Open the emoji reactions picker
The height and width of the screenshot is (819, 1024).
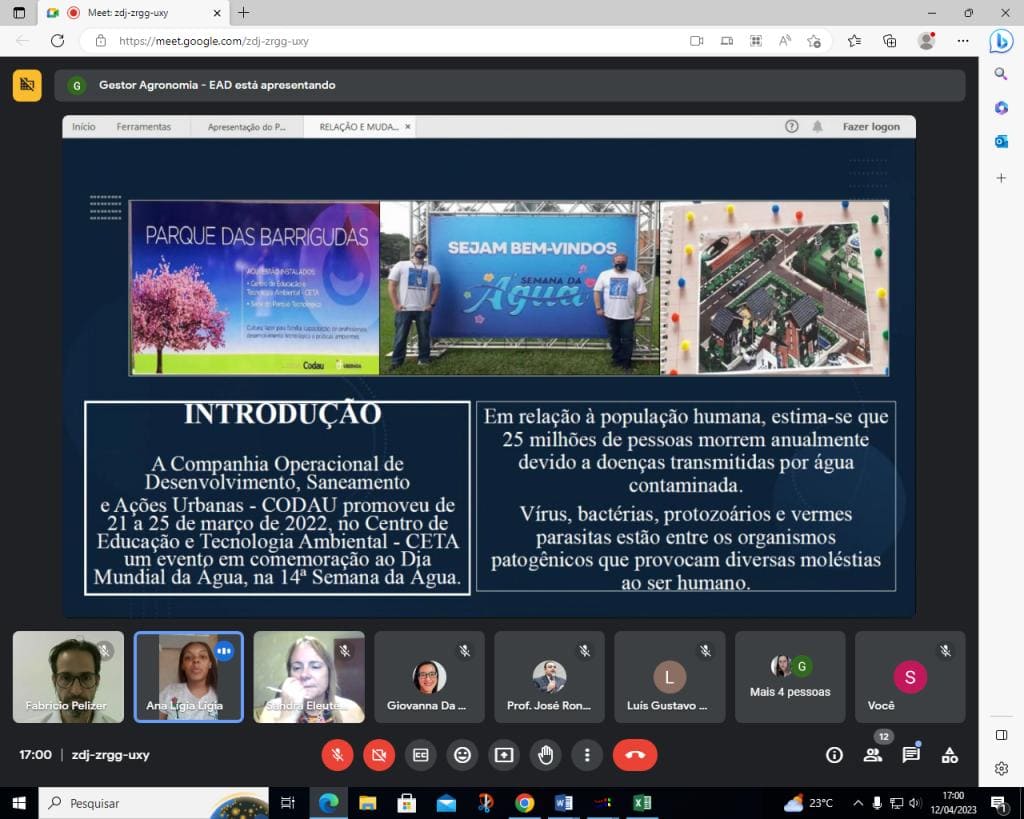coord(462,755)
